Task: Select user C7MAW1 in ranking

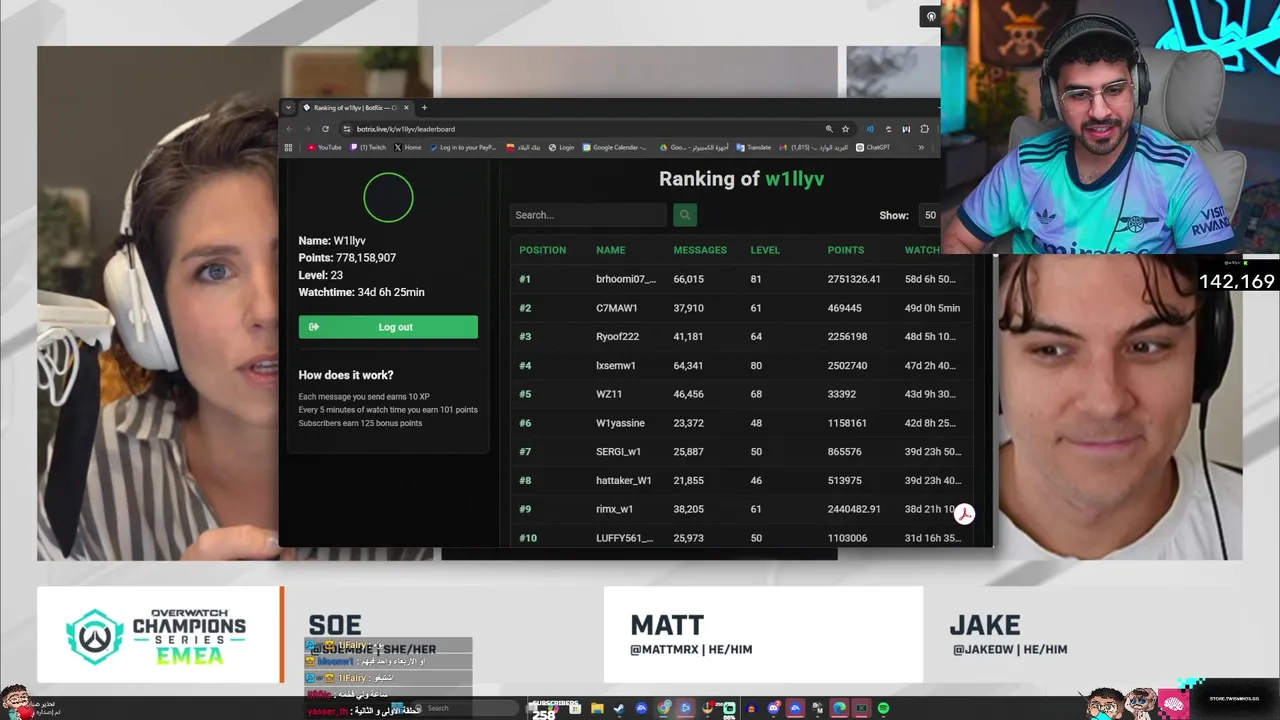Action: [x=617, y=308]
